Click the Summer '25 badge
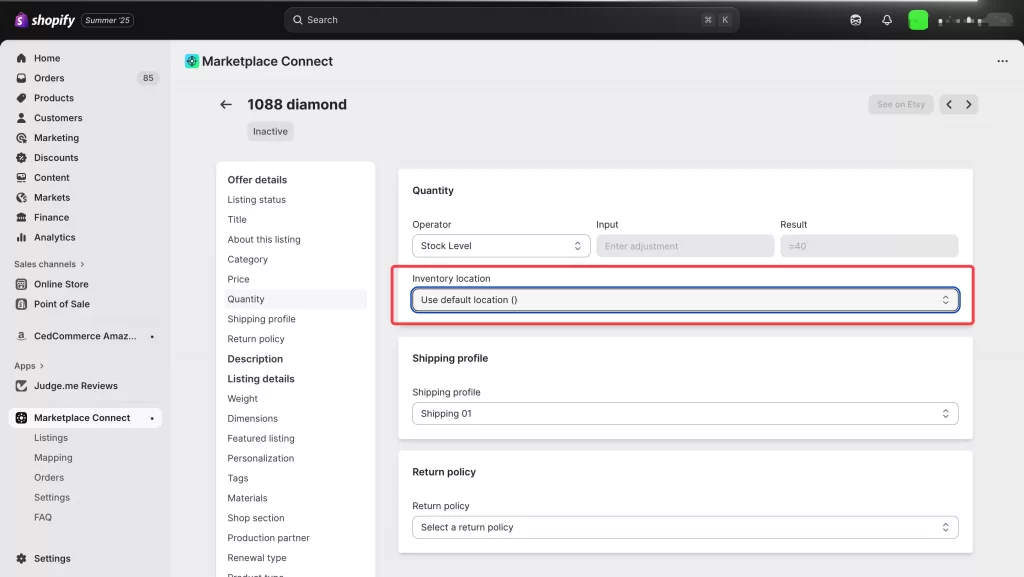 tap(107, 20)
